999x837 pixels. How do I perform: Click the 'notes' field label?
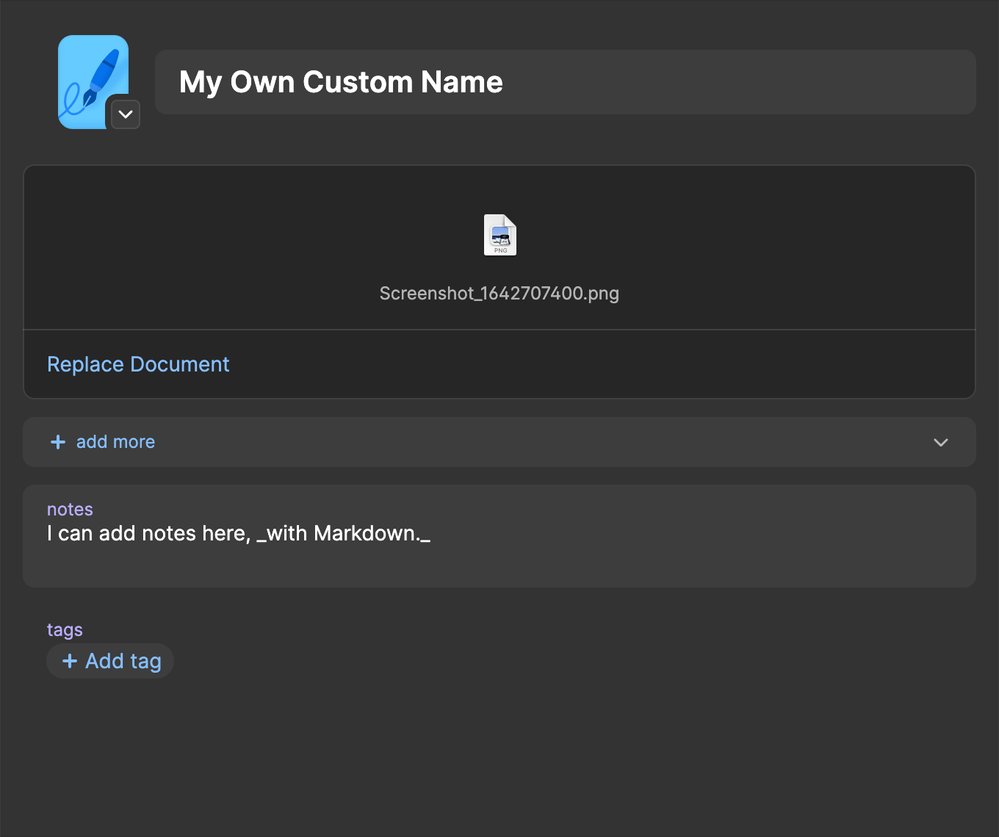click(70, 510)
